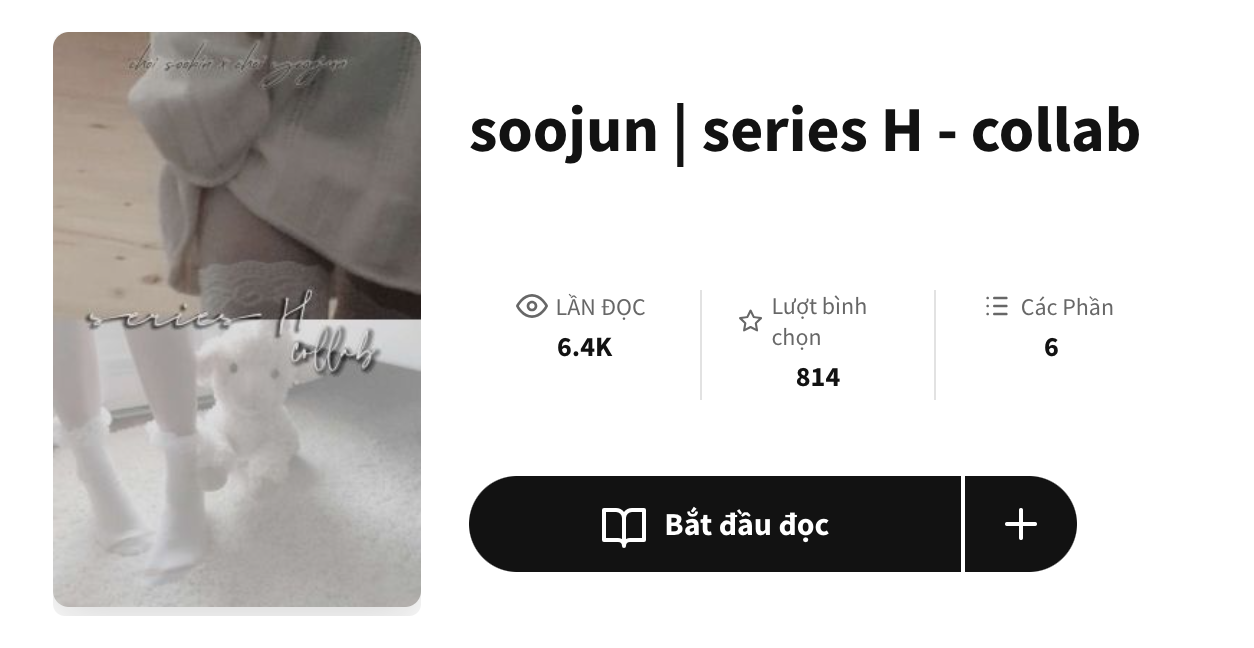Click the 814 vote count
The width and height of the screenshot is (1254, 648).
tap(818, 378)
